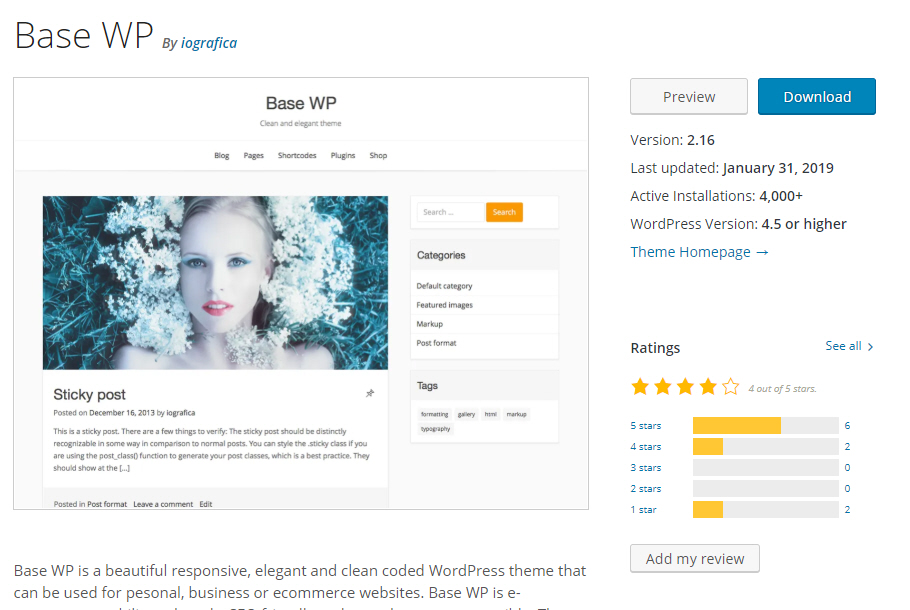Click the theme screenshot portrait image

coord(215,283)
